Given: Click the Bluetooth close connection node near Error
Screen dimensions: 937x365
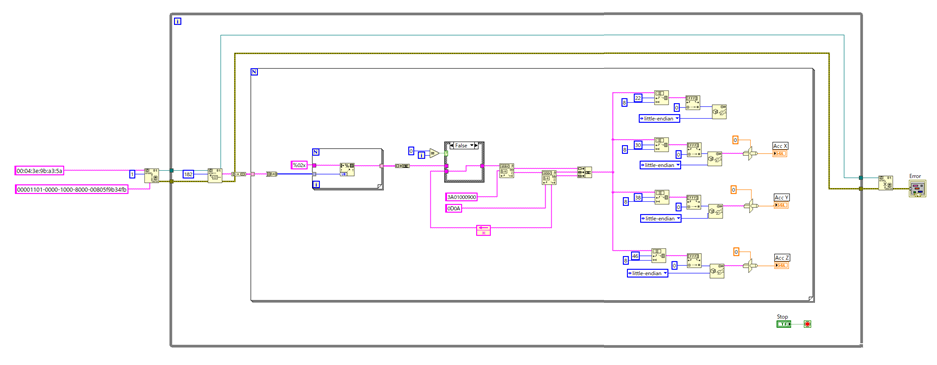Looking at the screenshot, I should 886,182.
